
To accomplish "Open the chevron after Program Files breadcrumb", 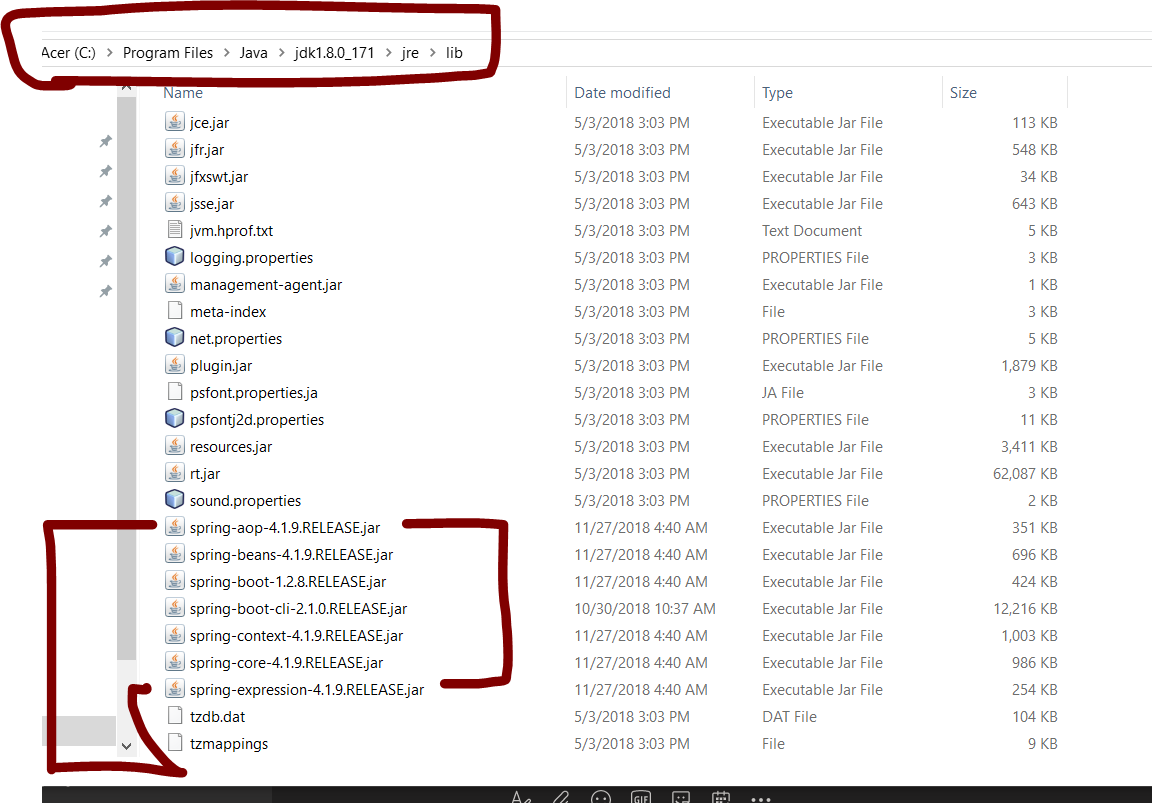I will pos(226,53).
